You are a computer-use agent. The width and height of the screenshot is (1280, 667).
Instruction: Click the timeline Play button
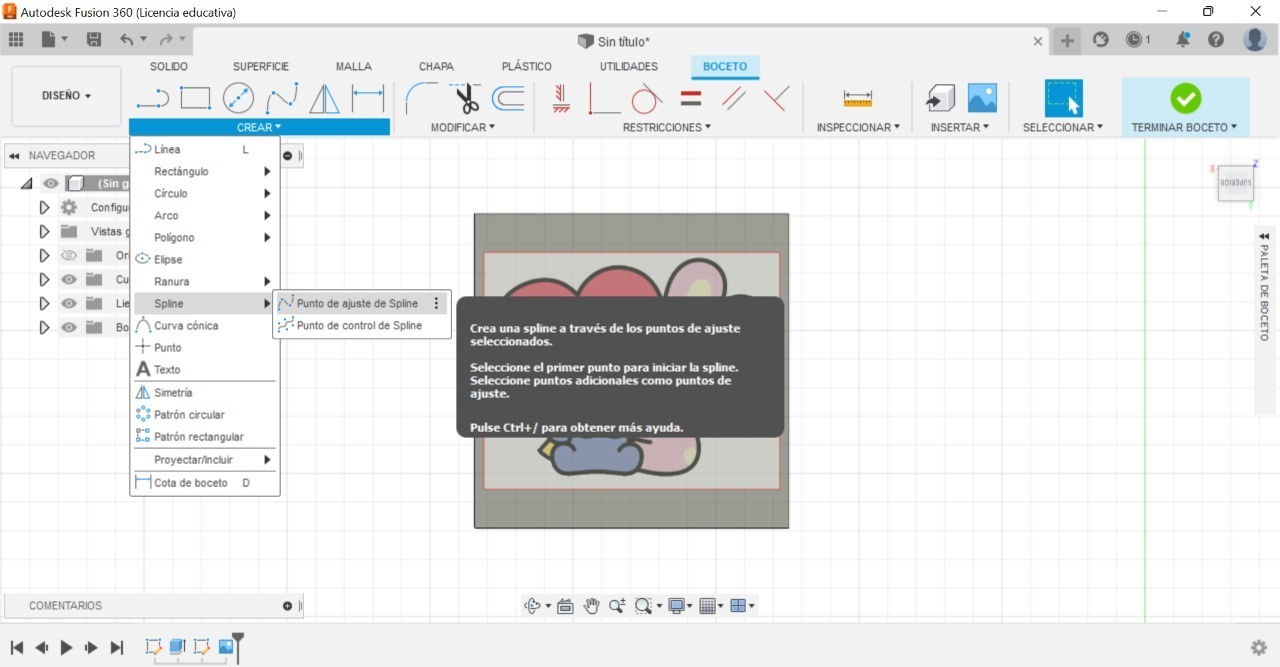pos(66,647)
